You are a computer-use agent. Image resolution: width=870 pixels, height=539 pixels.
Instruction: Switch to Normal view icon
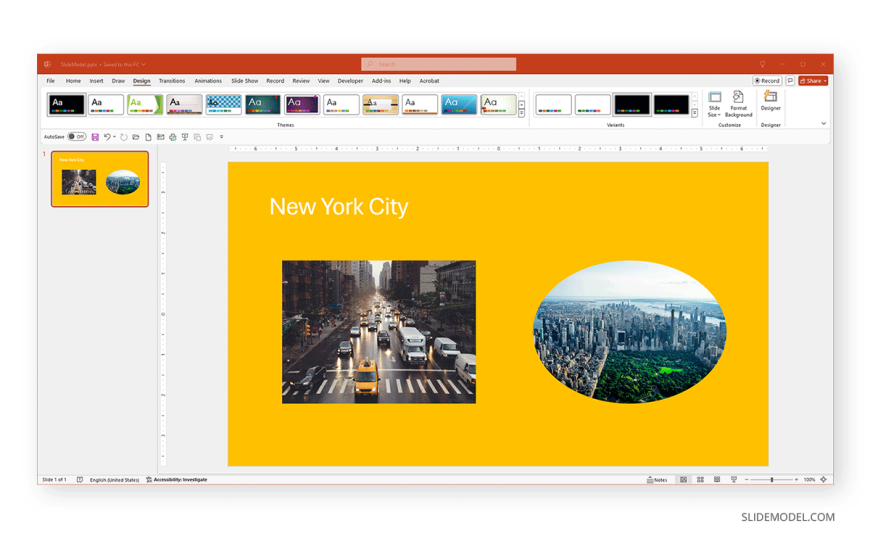point(684,480)
